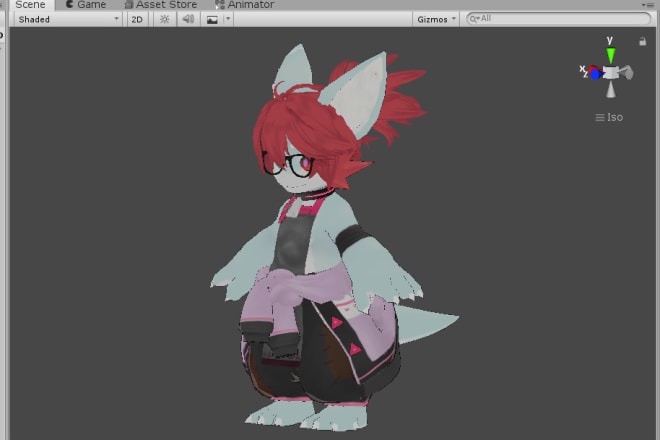Click the blue Z axis cone
Image resolution: width=660 pixels, height=440 pixels.
596,75
